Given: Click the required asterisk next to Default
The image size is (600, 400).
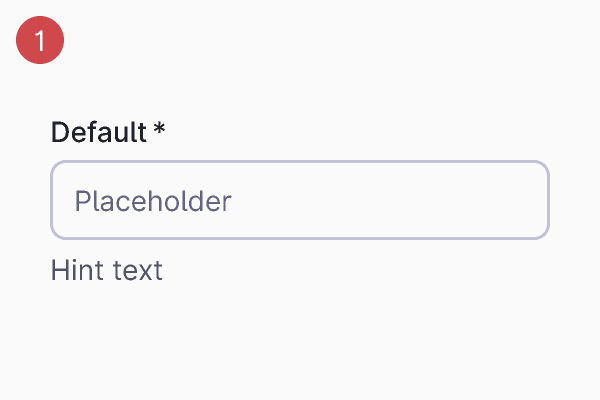Looking at the screenshot, I should pos(159,130).
